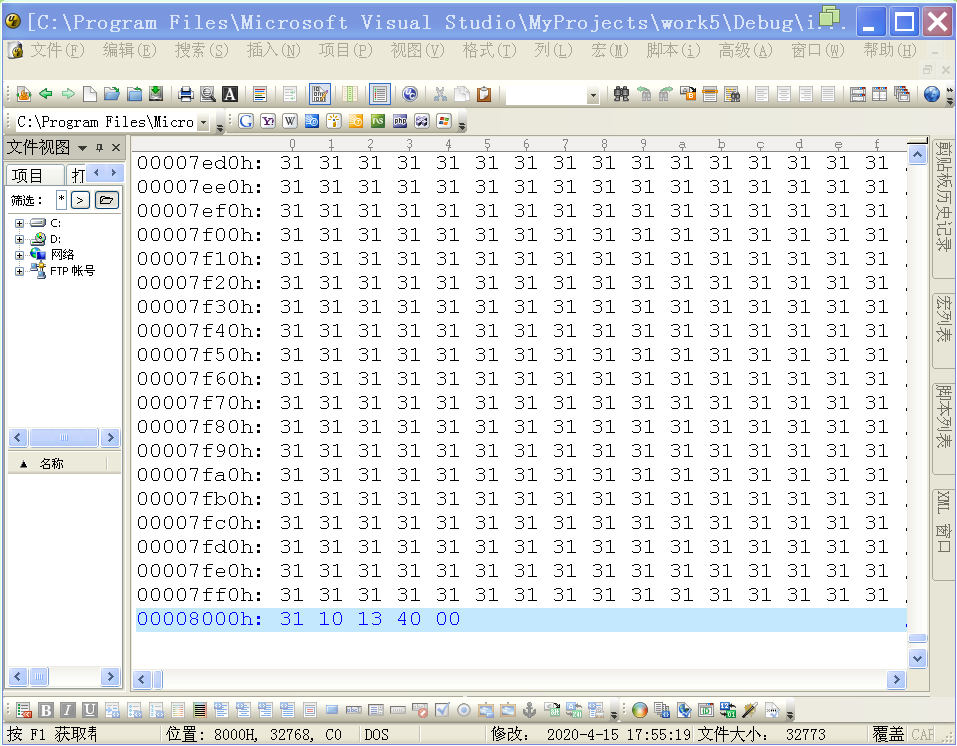Expand the FTP 帐号 tree node
The height and width of the screenshot is (746, 957).
coord(19,271)
